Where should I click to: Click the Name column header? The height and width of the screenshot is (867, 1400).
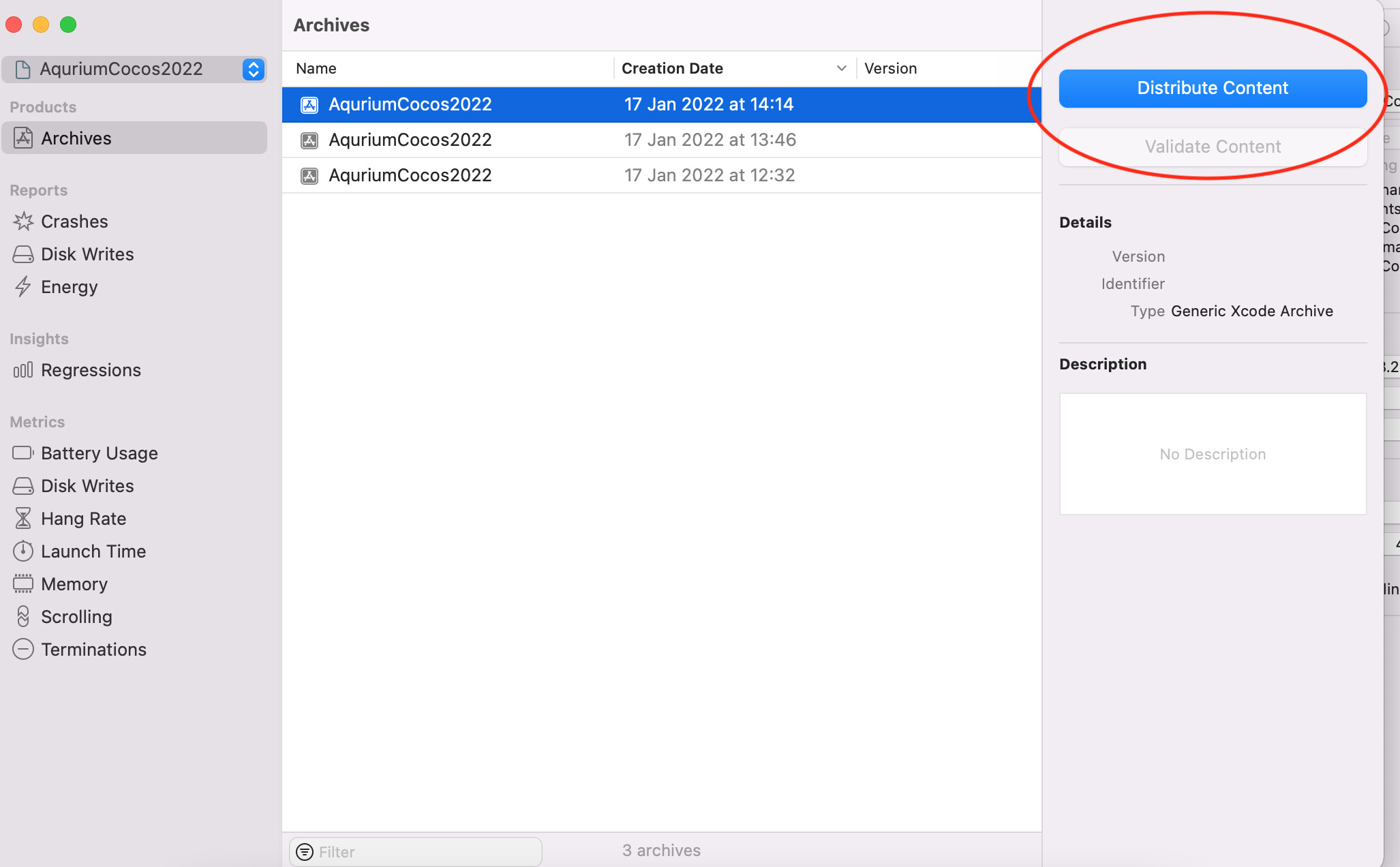coord(316,68)
